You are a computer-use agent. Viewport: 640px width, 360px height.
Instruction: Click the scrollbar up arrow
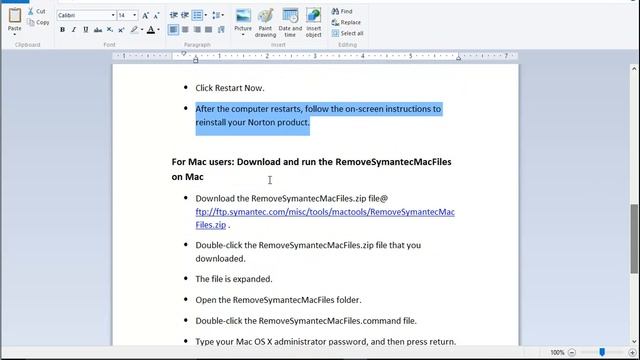(634, 69)
